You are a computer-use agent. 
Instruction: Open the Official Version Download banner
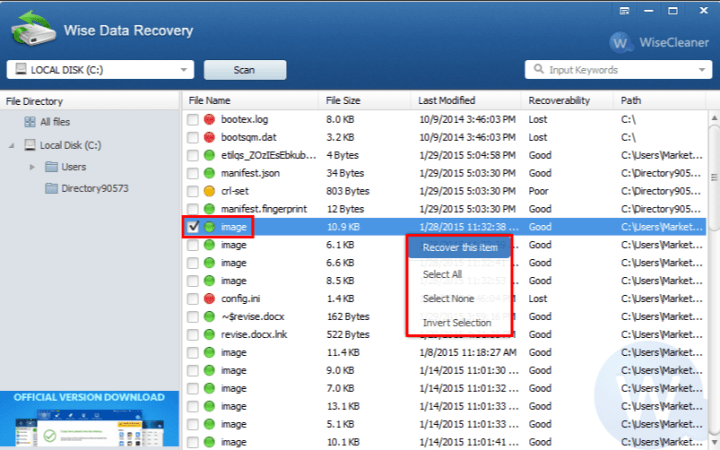tap(90, 420)
